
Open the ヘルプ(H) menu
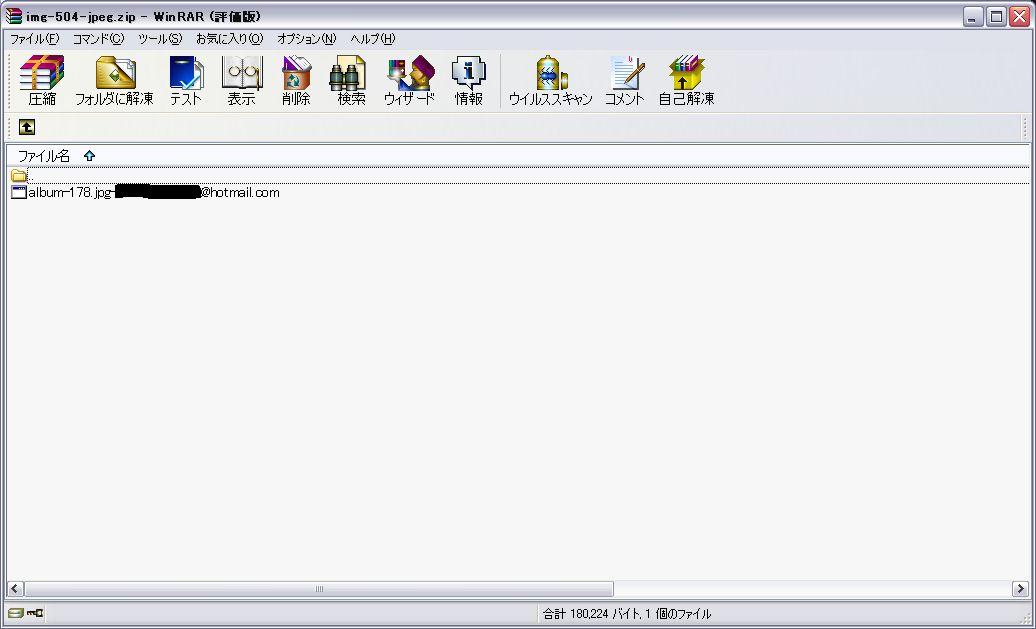click(373, 39)
